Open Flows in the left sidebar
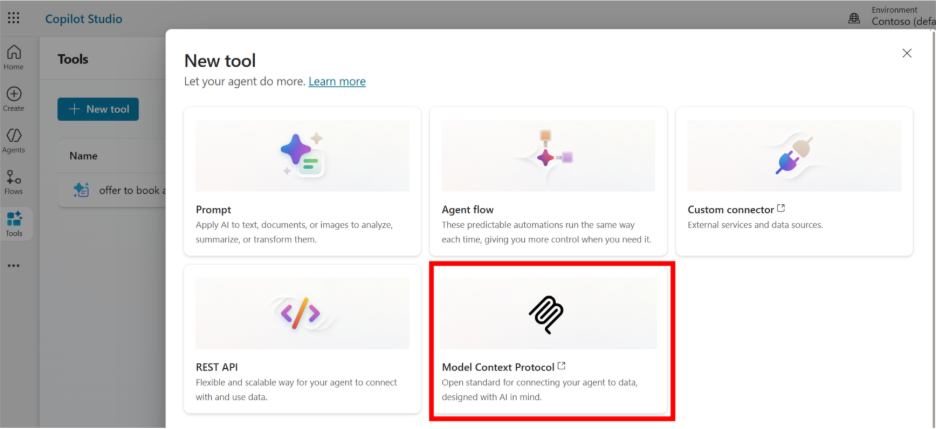 tap(14, 182)
